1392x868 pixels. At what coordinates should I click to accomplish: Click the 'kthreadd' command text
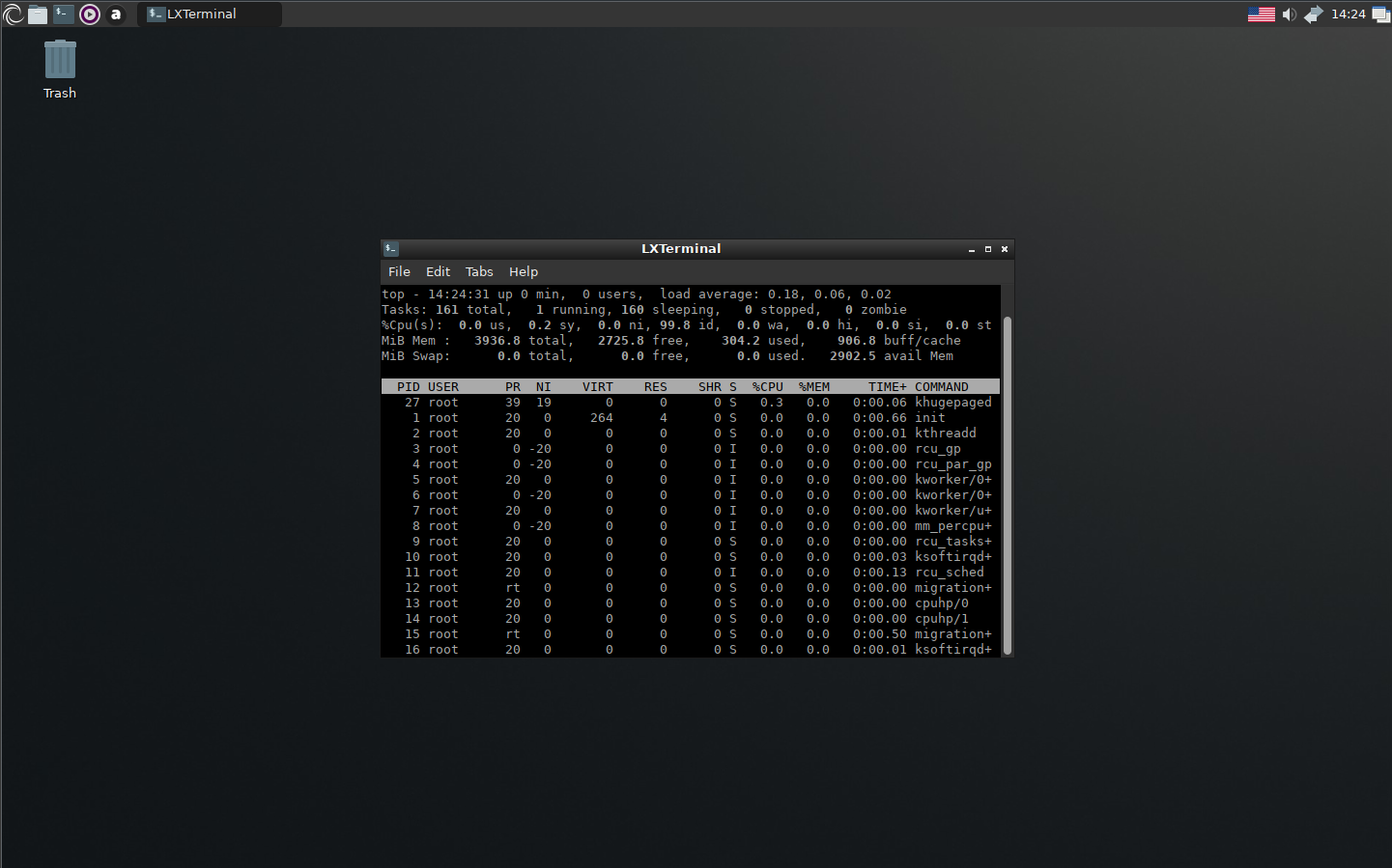click(946, 434)
